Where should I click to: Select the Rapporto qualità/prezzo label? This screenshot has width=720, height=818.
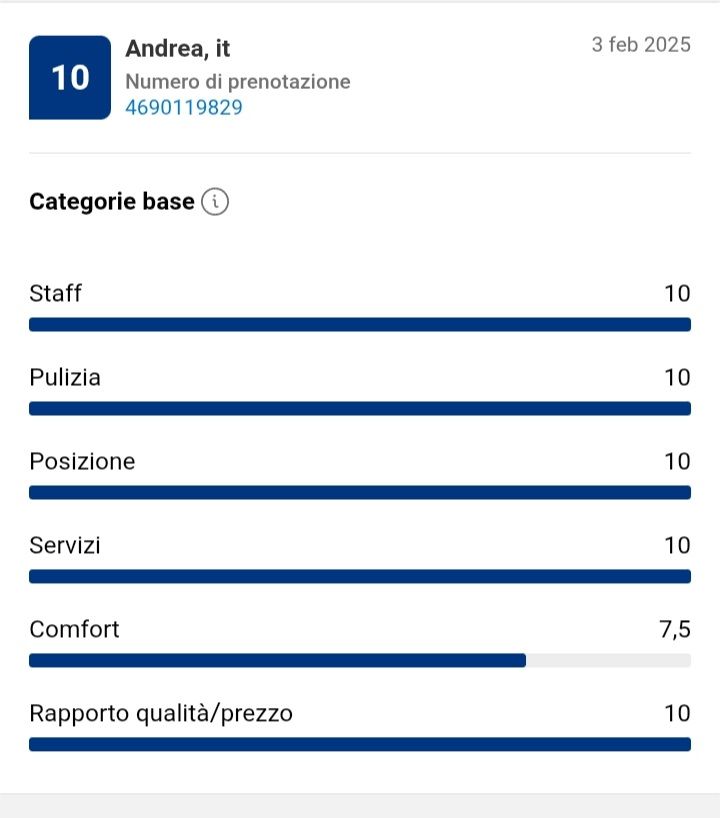point(161,713)
